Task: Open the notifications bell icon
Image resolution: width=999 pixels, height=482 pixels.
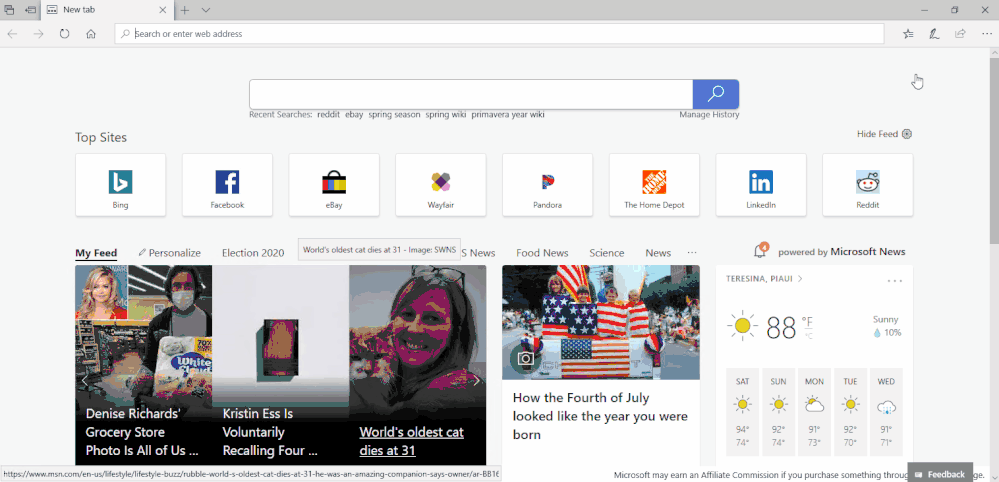Action: click(x=760, y=251)
